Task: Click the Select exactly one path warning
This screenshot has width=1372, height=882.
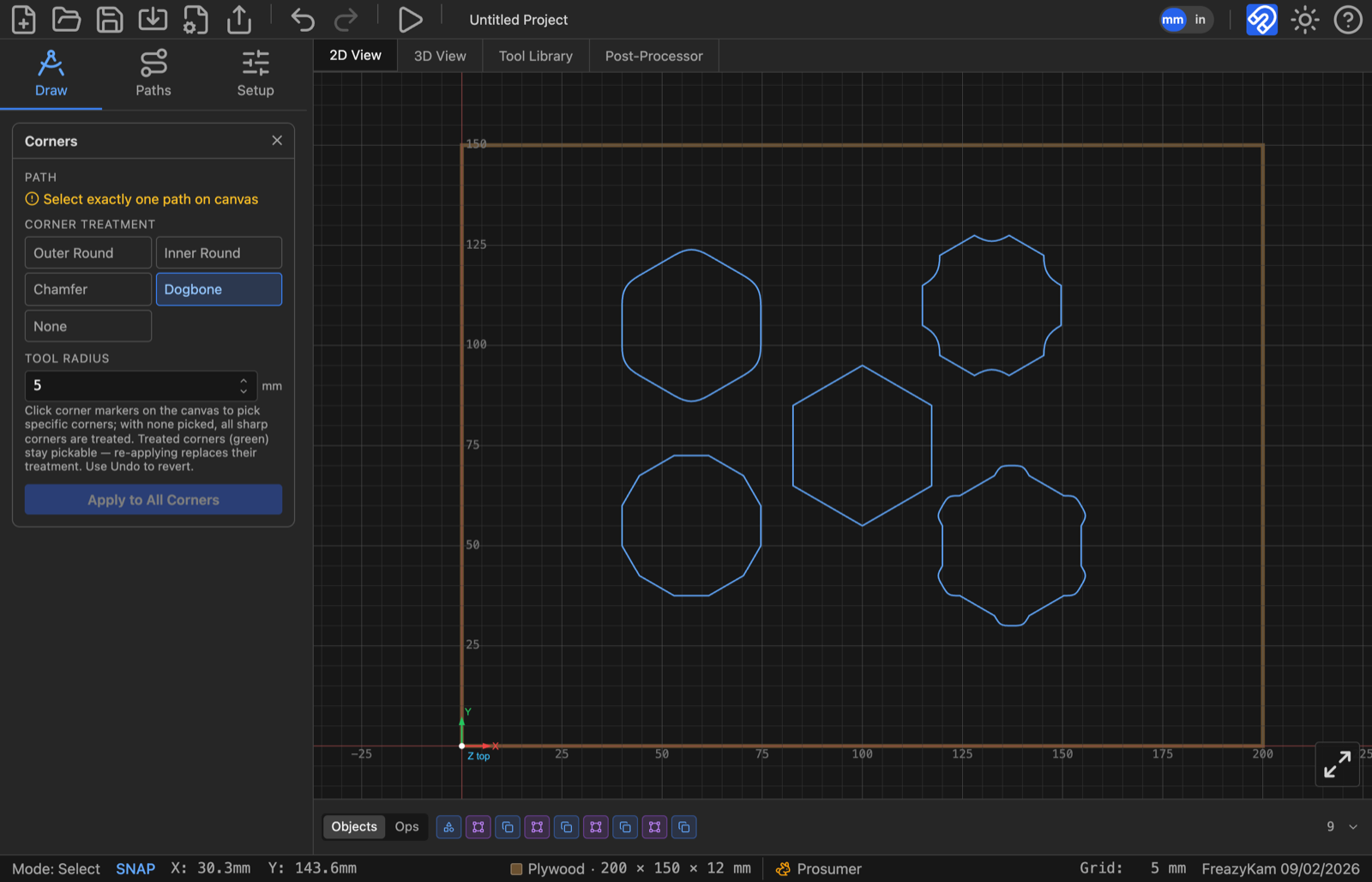Action: point(141,199)
